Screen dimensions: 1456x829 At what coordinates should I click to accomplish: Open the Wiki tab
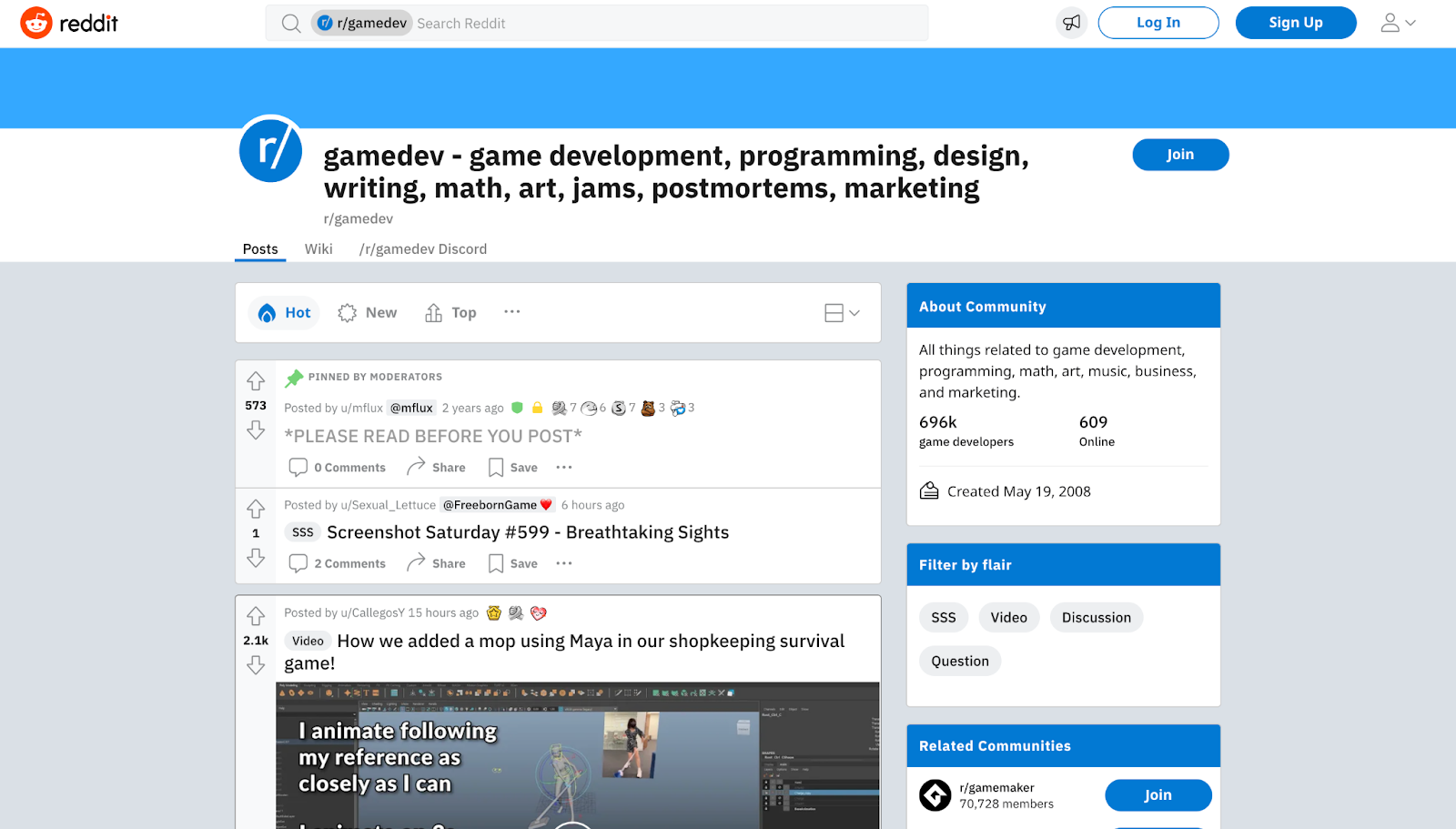318,249
